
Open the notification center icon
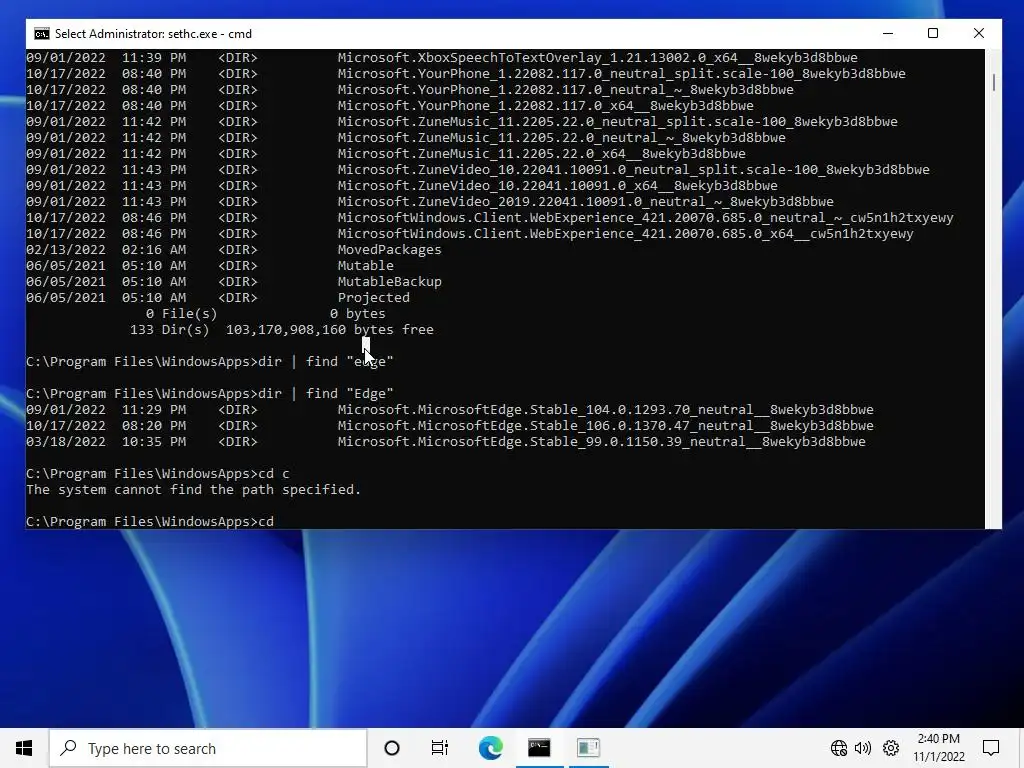(x=991, y=748)
